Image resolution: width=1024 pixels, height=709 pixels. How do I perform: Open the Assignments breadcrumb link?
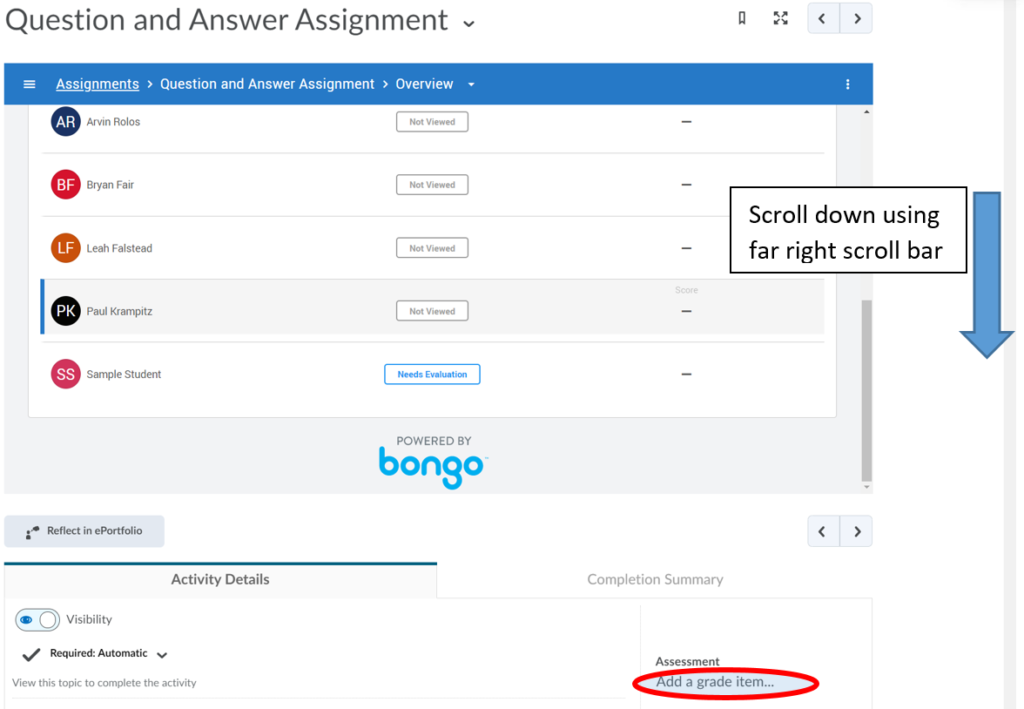pyautogui.click(x=97, y=84)
